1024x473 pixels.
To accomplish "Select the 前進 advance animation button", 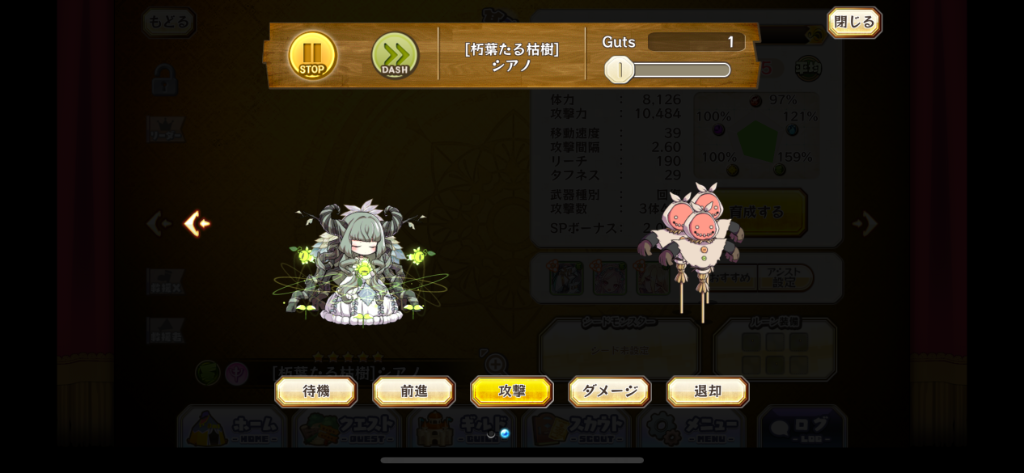I will (413, 391).
